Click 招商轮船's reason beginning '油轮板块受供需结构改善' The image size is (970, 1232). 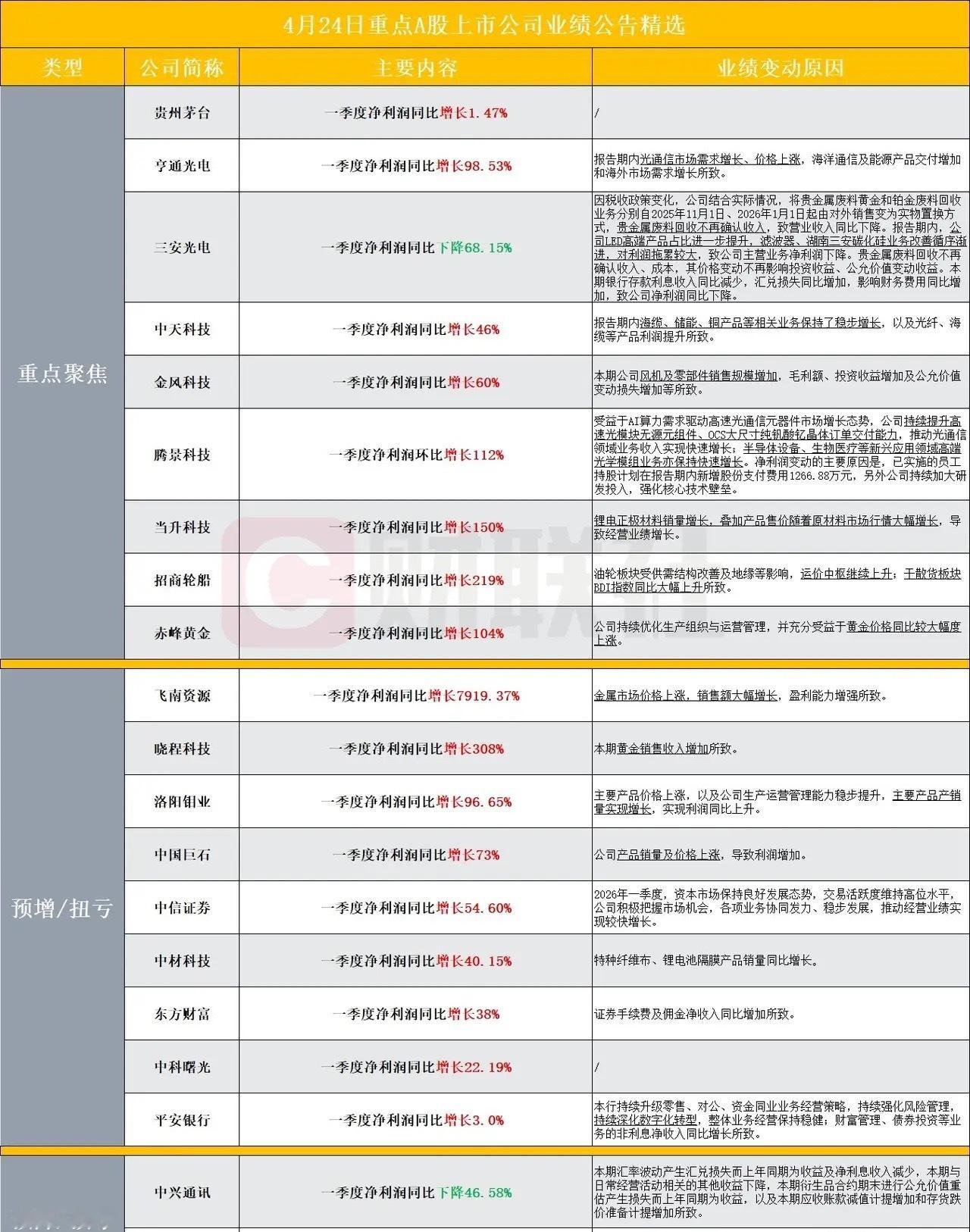[x=778, y=580]
